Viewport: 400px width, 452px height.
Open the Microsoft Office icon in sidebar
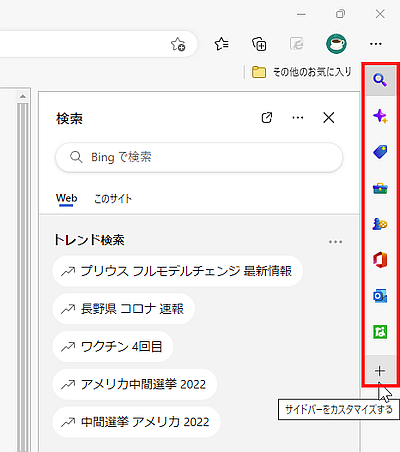[x=380, y=260]
